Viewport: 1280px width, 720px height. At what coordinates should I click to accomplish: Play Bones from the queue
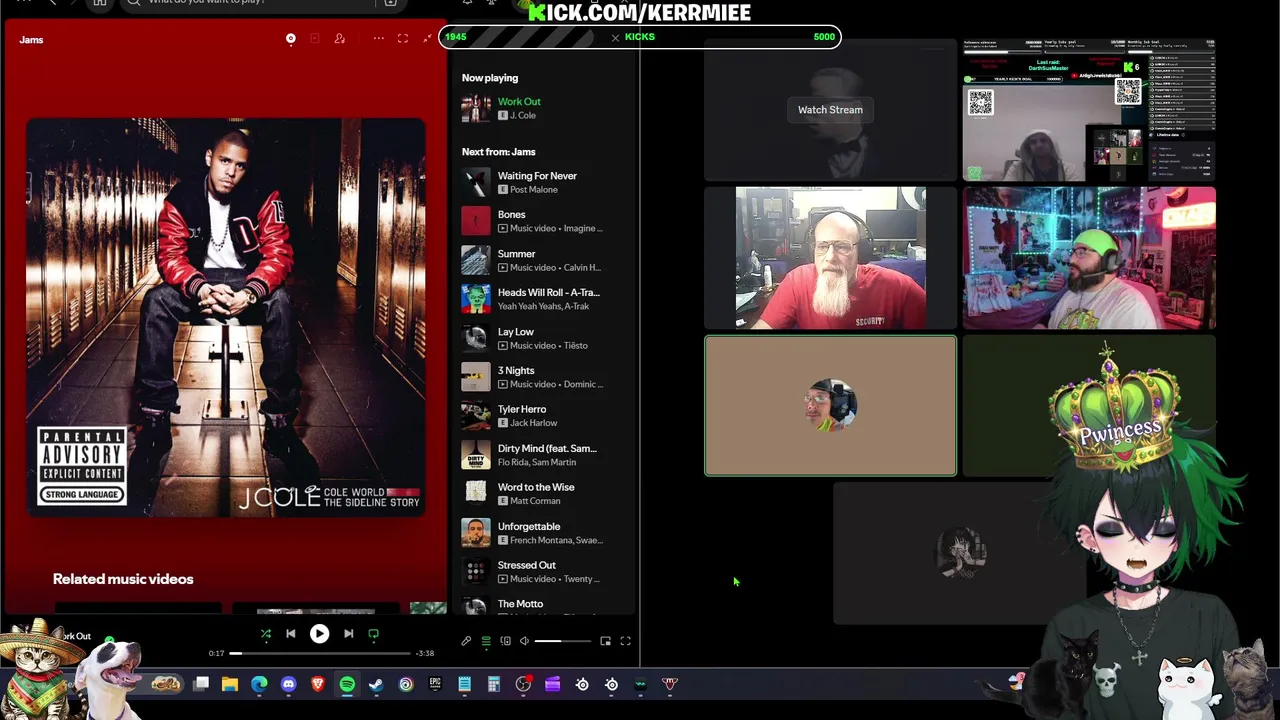(x=511, y=215)
